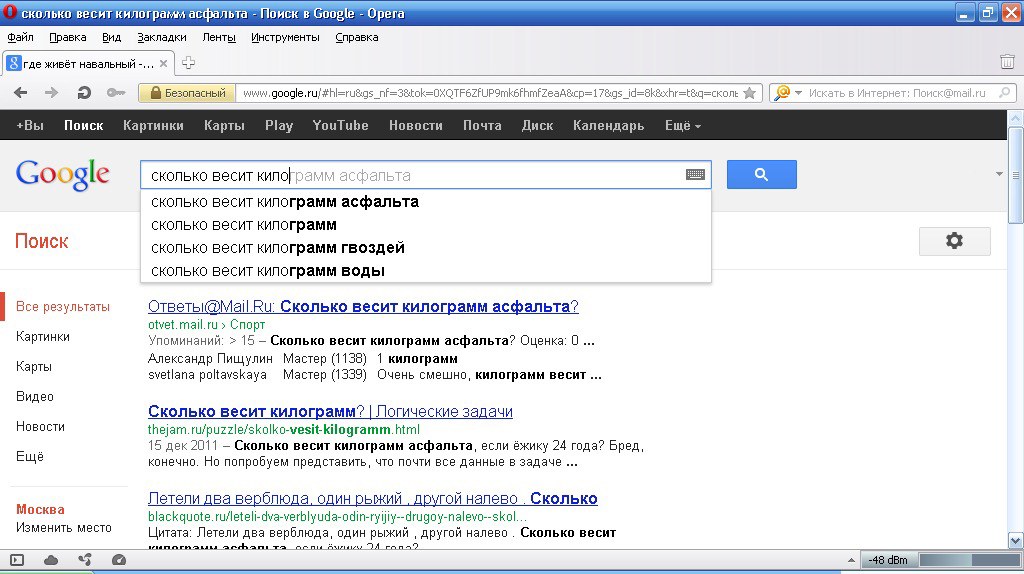Click the Google logo

click(63, 174)
